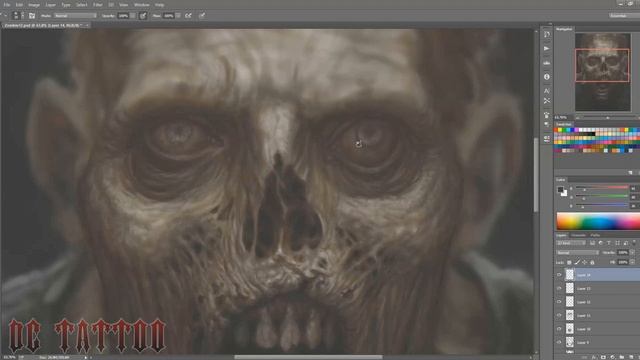Click the layer Opacity field
The height and width of the screenshot is (360, 640).
(x=622, y=253)
